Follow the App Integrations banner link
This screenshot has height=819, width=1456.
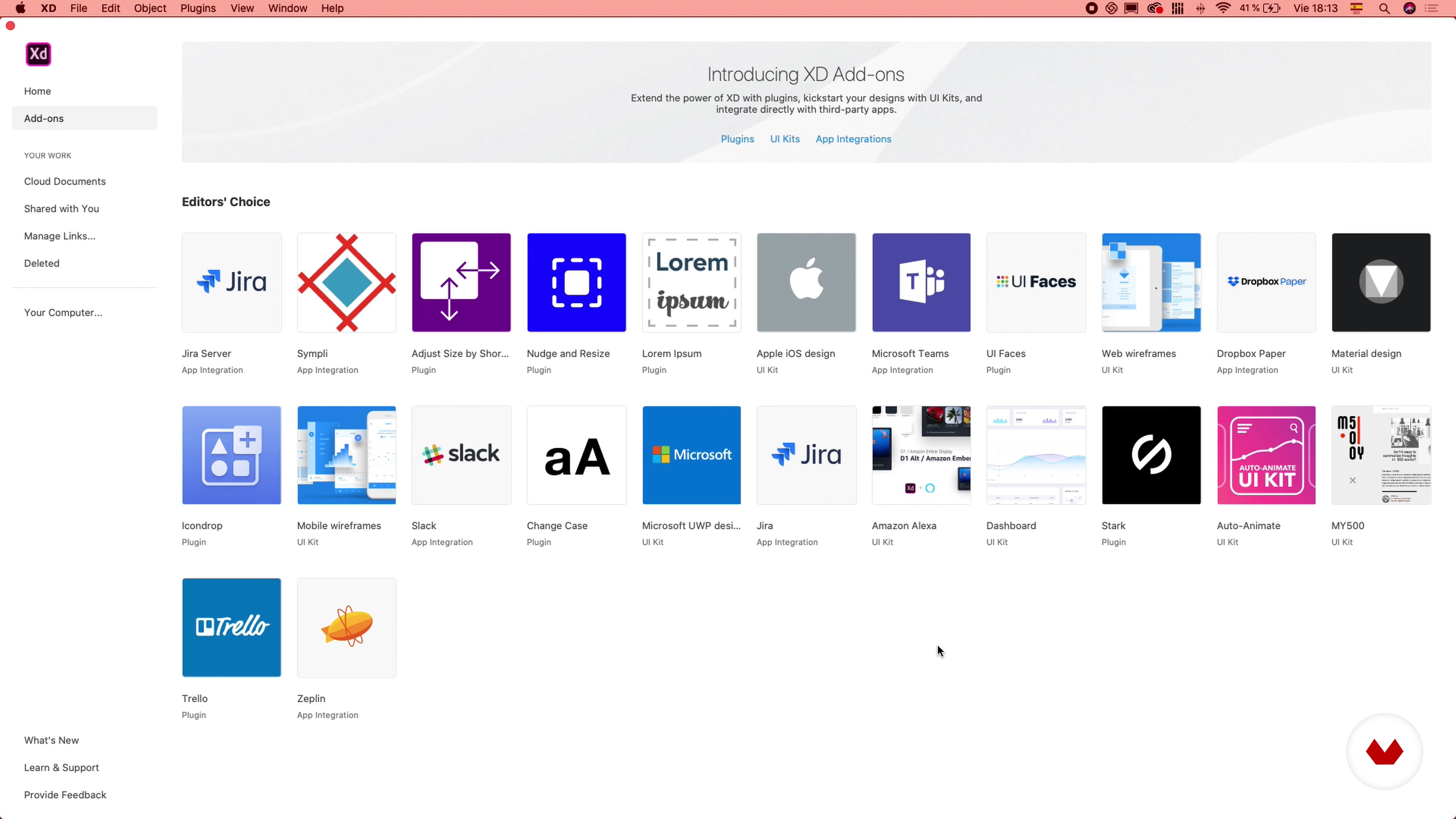tap(854, 139)
